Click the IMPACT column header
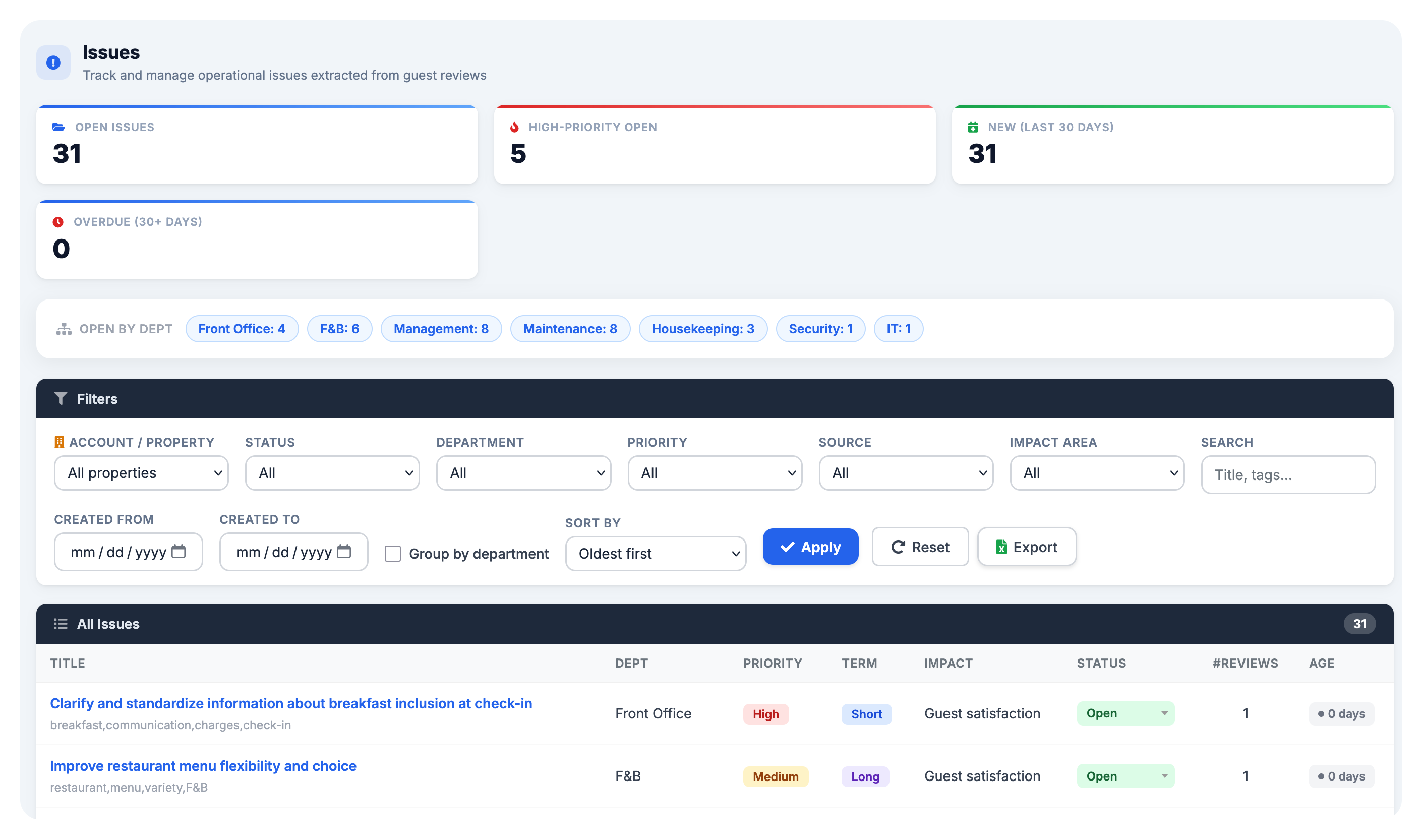Screen dimensions: 1422x840 pyautogui.click(x=948, y=664)
